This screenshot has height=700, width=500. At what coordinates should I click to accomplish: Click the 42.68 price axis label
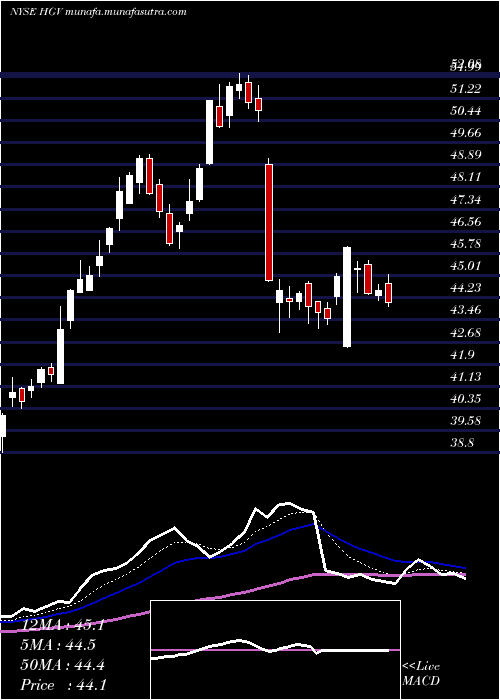tap(466, 333)
